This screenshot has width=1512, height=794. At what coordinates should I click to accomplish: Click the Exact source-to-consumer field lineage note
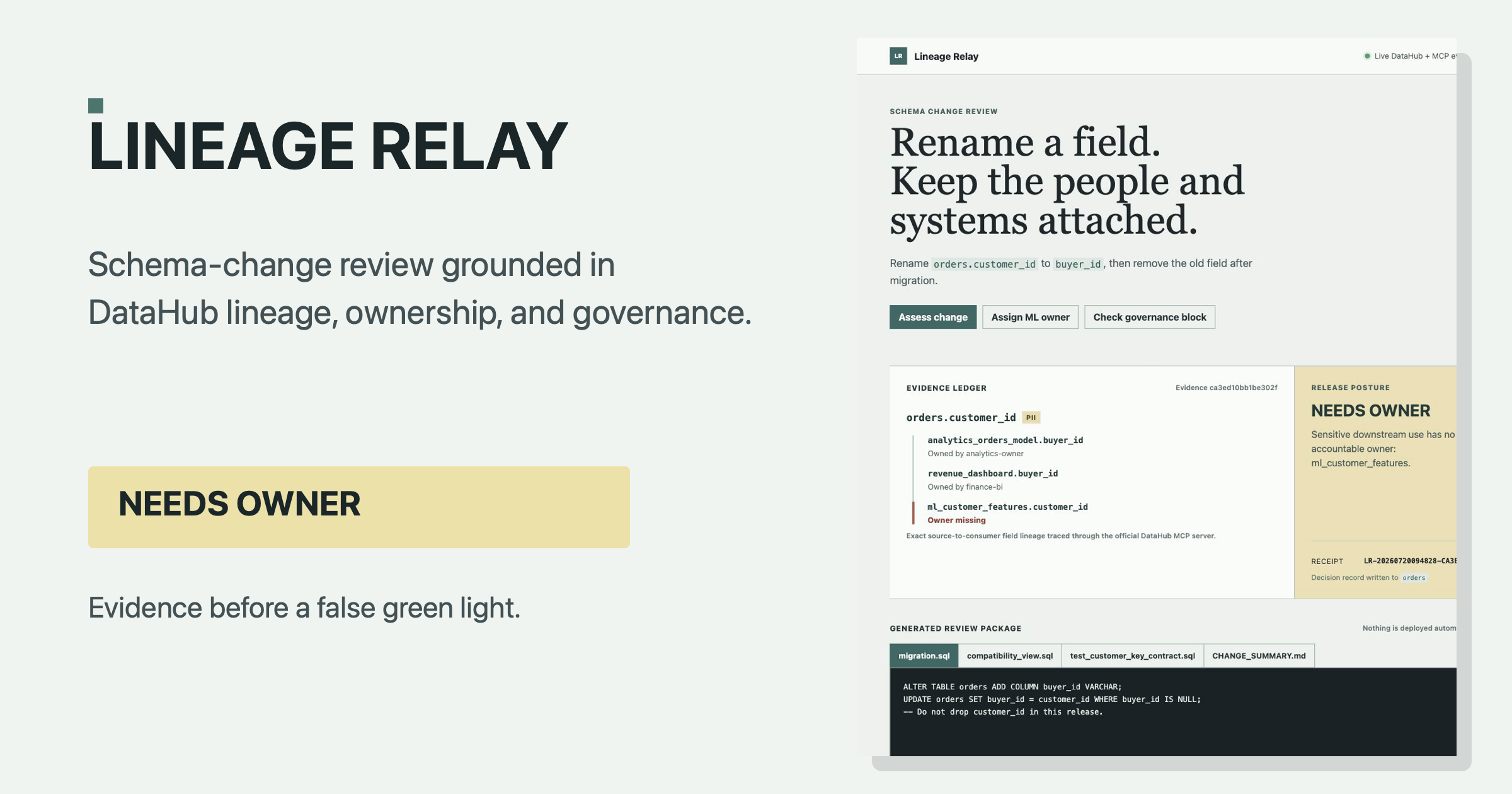pos(1061,536)
